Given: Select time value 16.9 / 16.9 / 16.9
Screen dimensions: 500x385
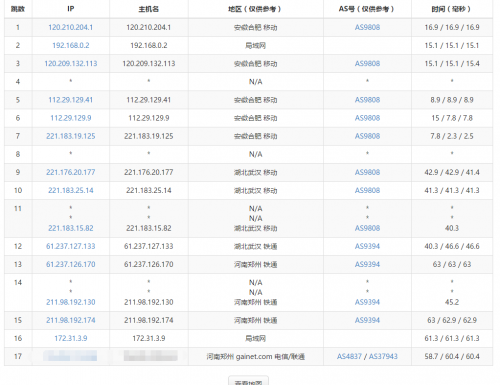Looking at the screenshot, I should click(x=452, y=27).
